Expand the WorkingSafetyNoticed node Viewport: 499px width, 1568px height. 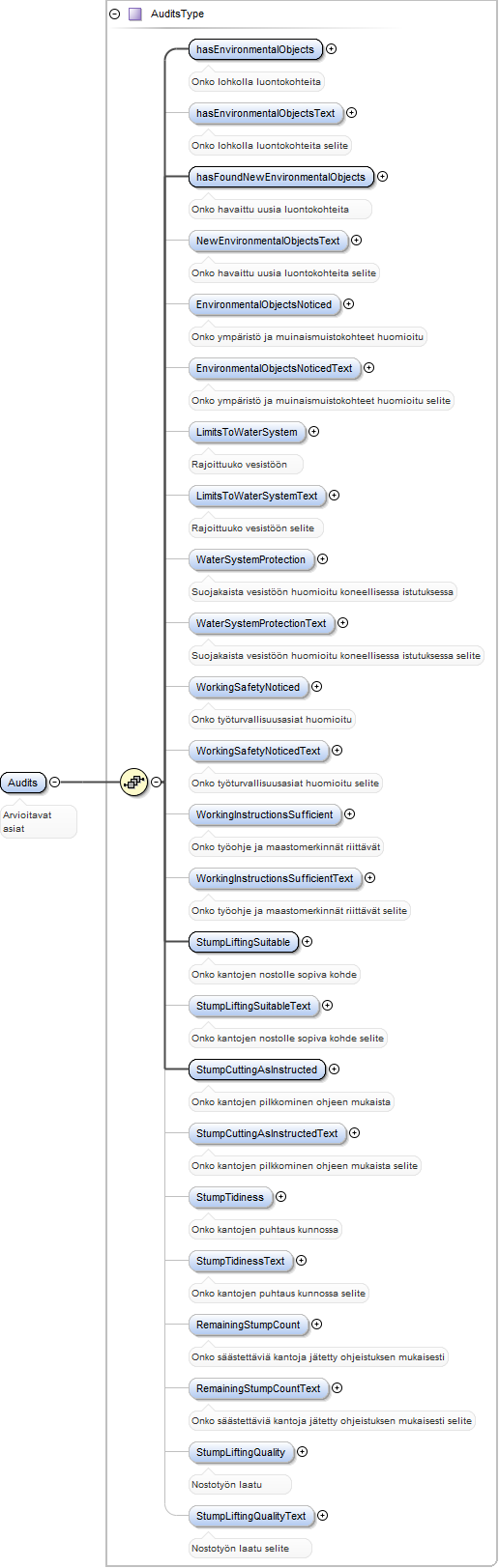[317, 686]
